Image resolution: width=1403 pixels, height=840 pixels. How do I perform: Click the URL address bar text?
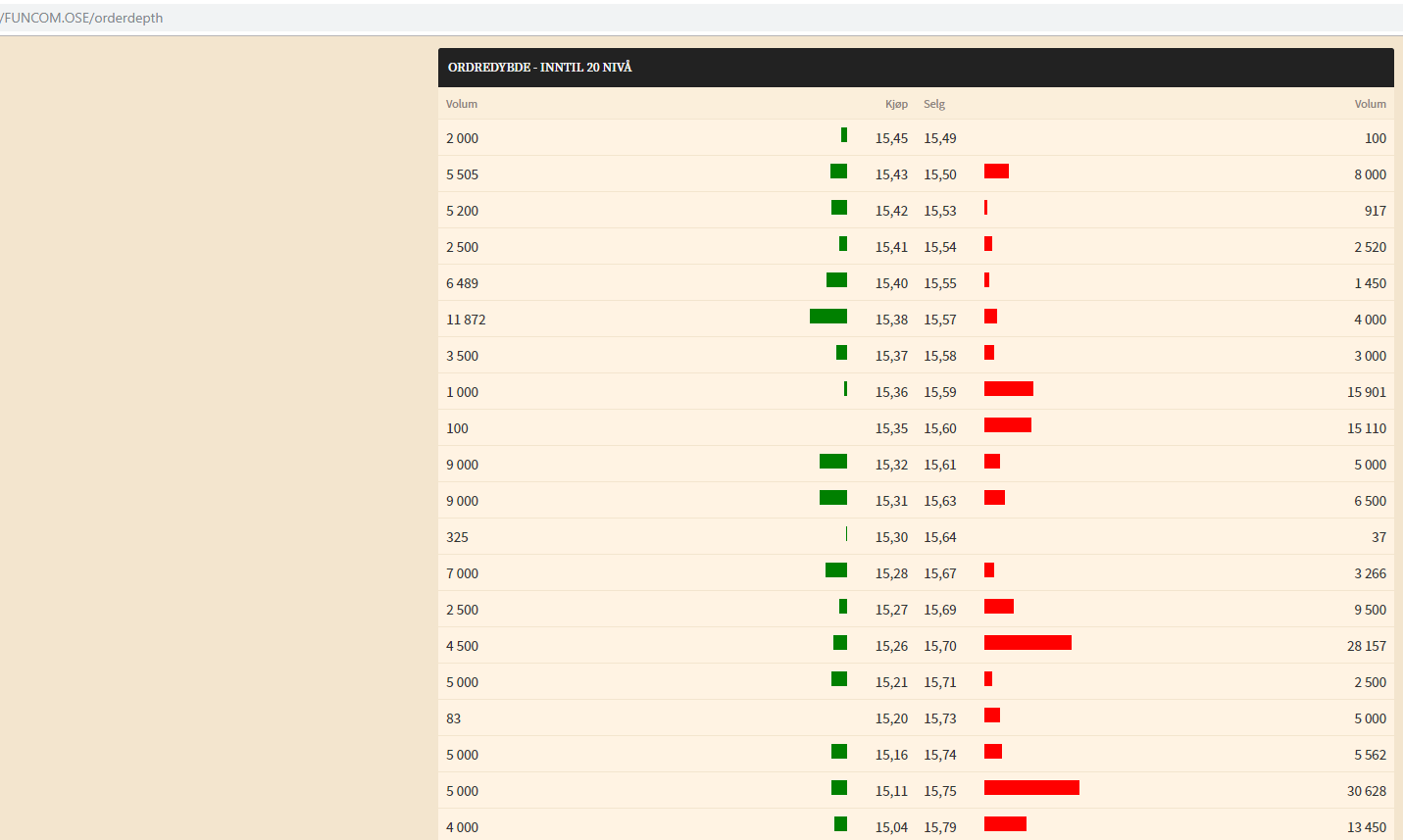82,18
